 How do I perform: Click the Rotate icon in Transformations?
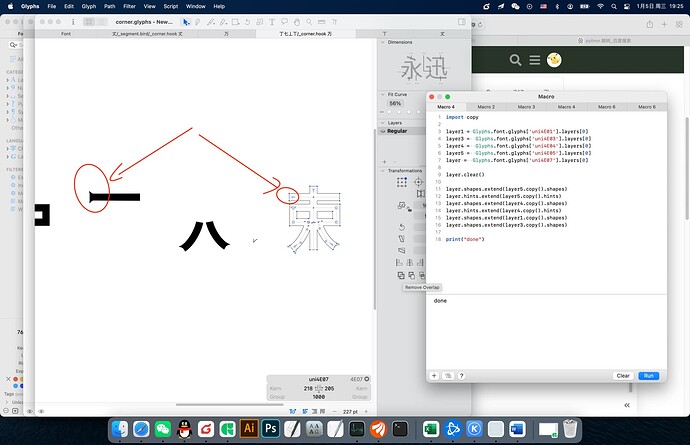[402, 227]
